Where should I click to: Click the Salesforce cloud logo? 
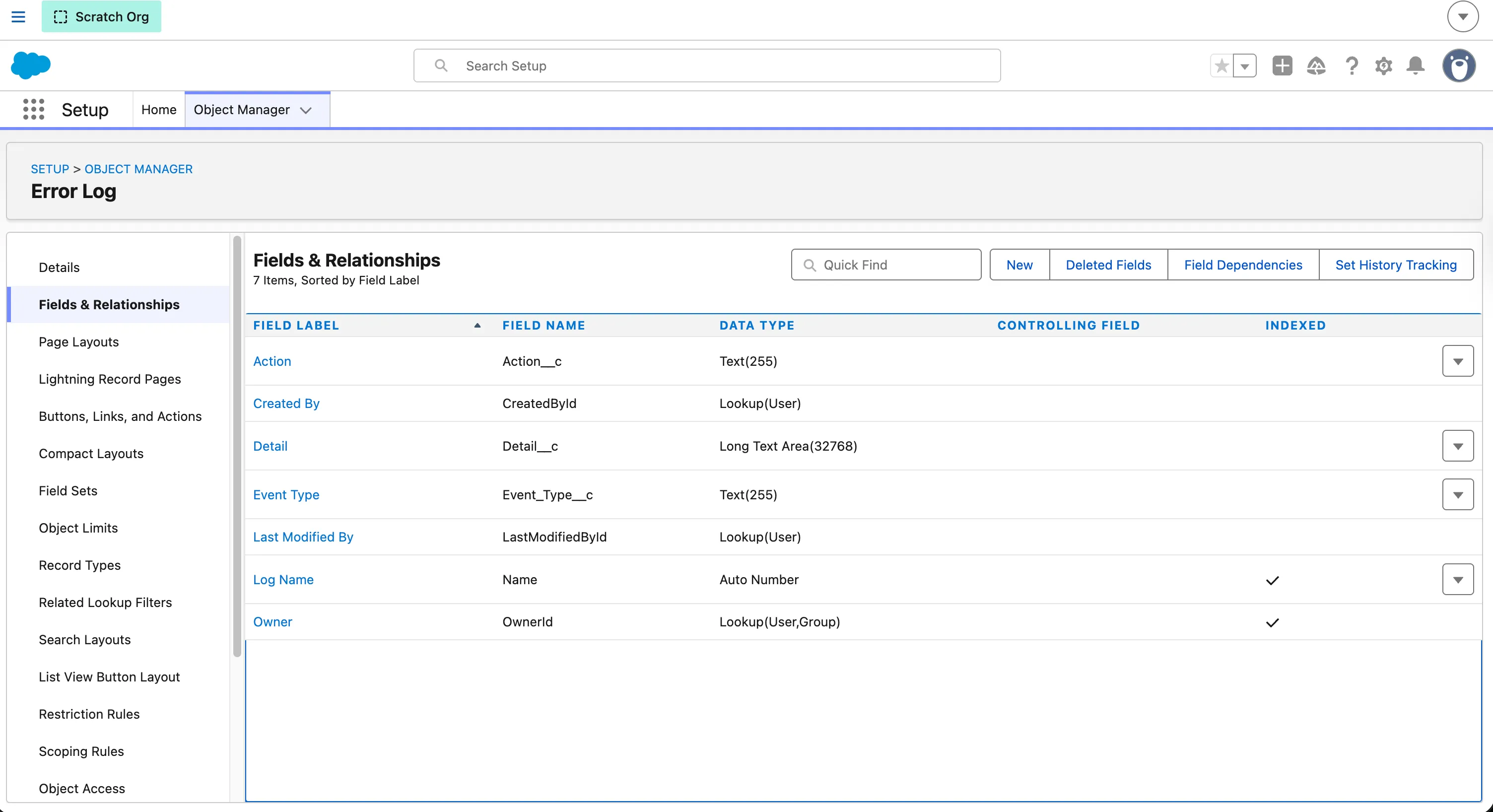[x=31, y=65]
